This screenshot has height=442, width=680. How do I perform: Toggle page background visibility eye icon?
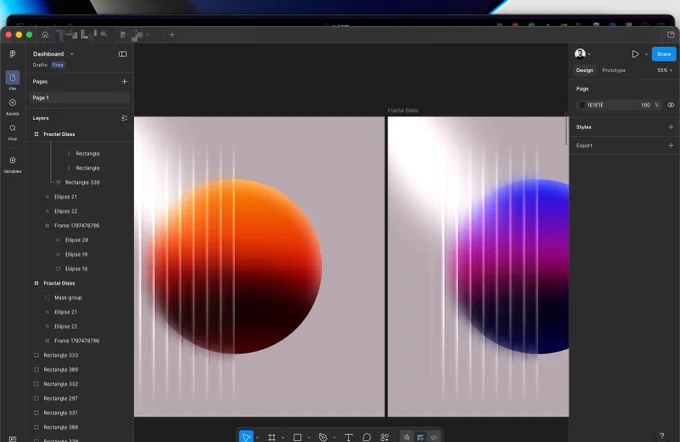[x=670, y=105]
